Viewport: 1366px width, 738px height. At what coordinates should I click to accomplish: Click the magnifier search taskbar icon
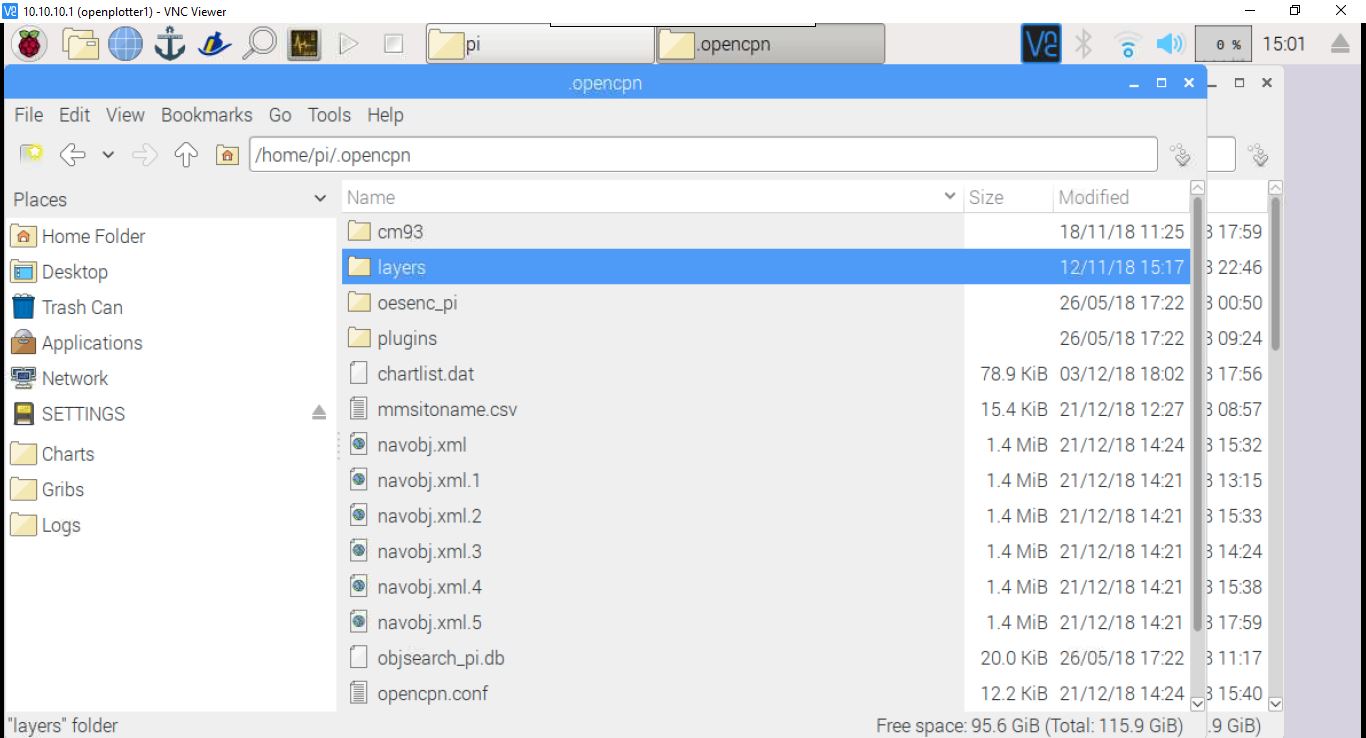pyautogui.click(x=259, y=43)
